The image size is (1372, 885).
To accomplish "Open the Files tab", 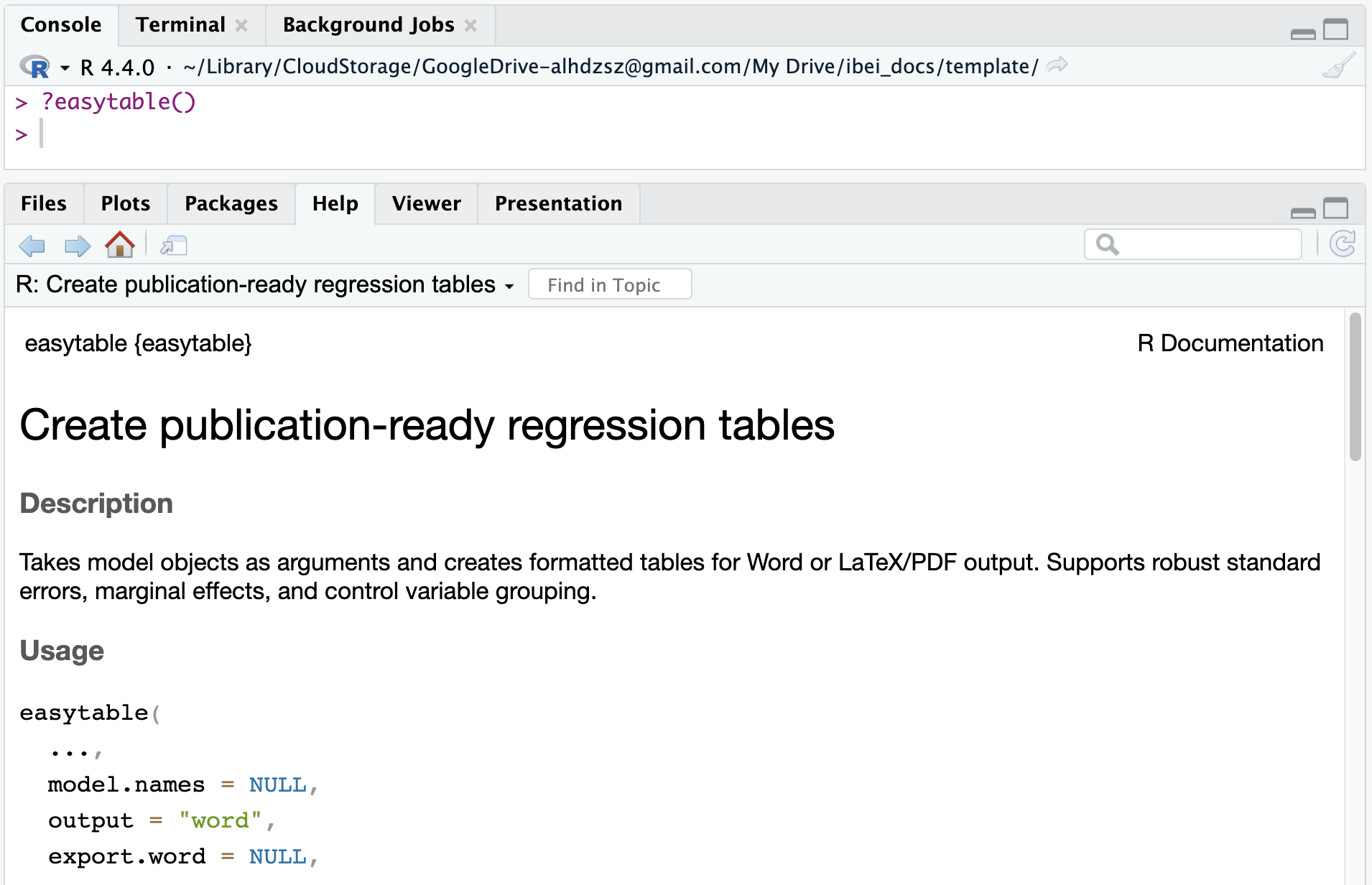I will pos(43,203).
